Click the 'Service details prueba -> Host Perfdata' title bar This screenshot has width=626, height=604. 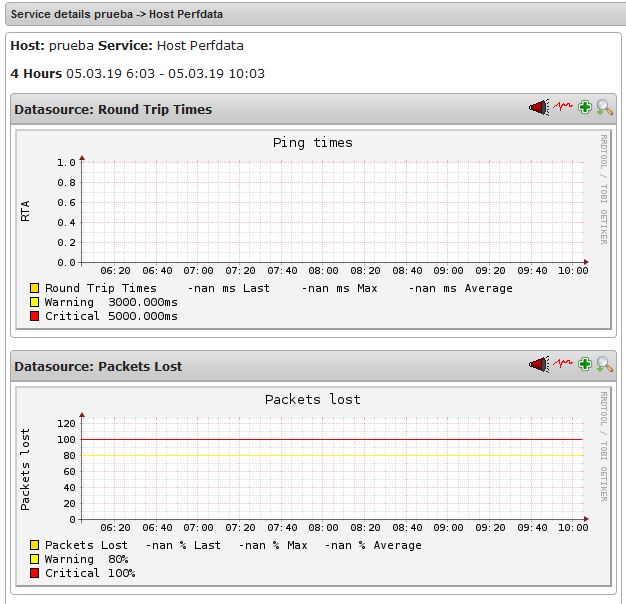pyautogui.click(x=117, y=15)
